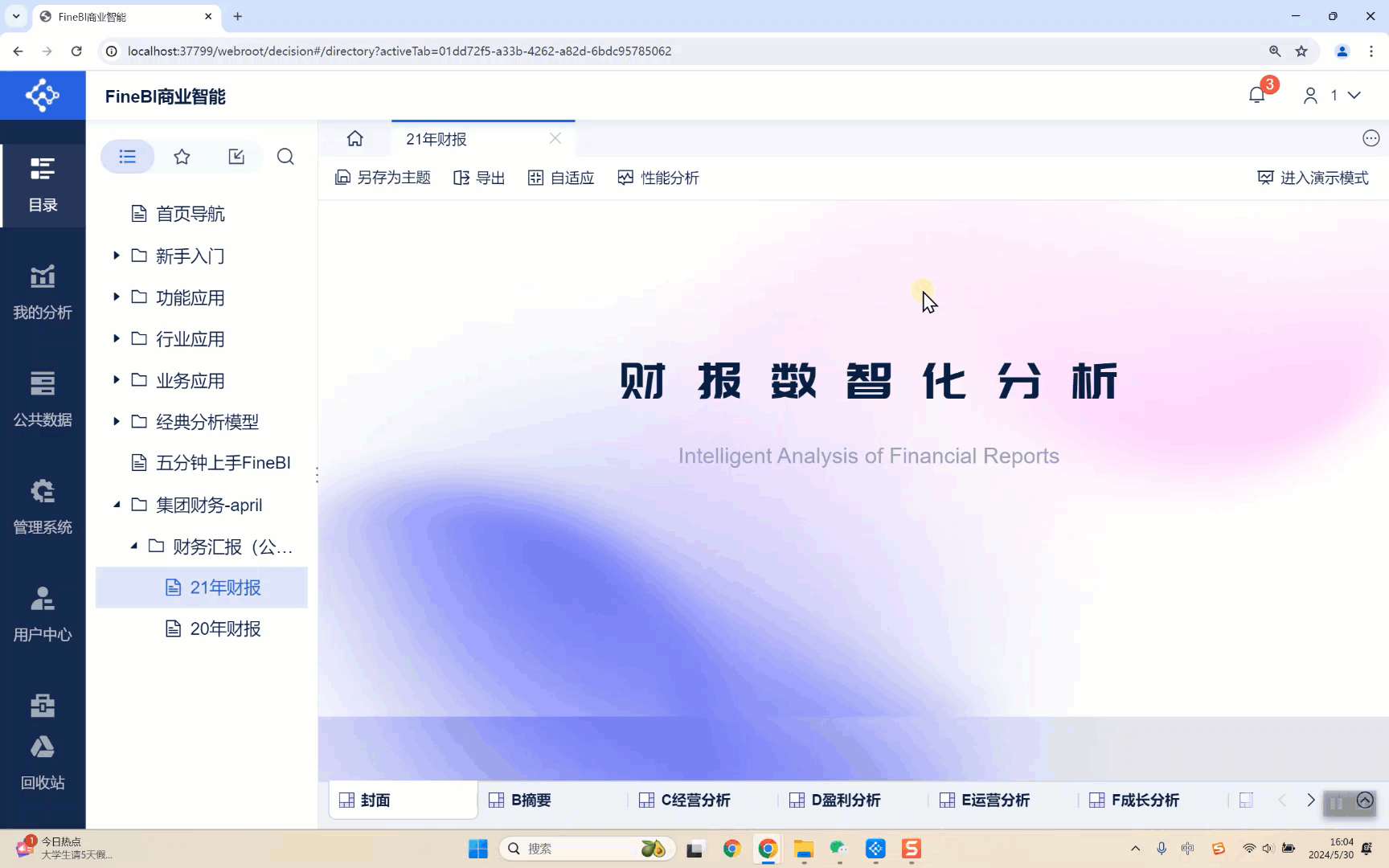This screenshot has width=1389, height=868.
Task: Open the notifications bell in the header
Action: [1256, 95]
